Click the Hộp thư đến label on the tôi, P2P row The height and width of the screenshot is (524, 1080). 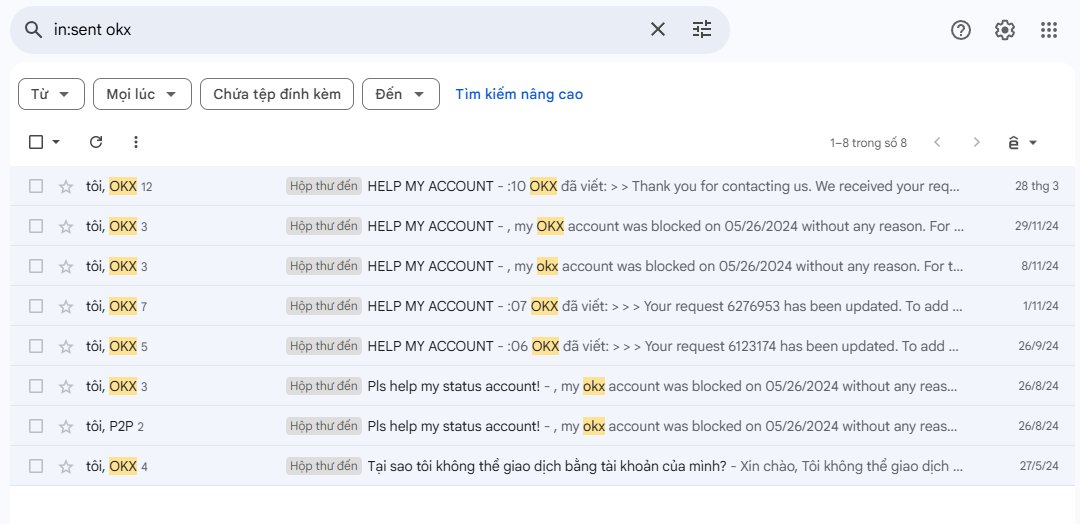point(324,426)
